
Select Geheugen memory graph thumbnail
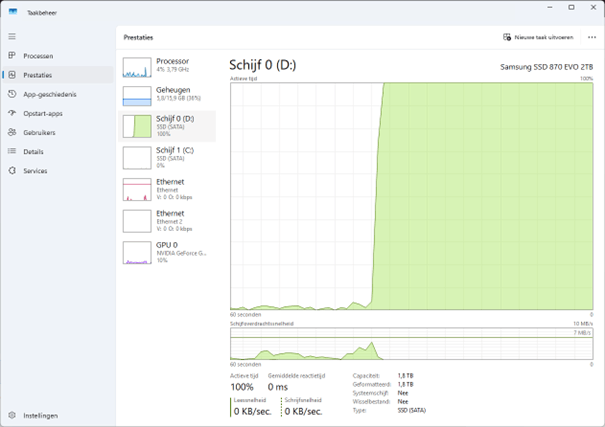pyautogui.click(x=137, y=96)
